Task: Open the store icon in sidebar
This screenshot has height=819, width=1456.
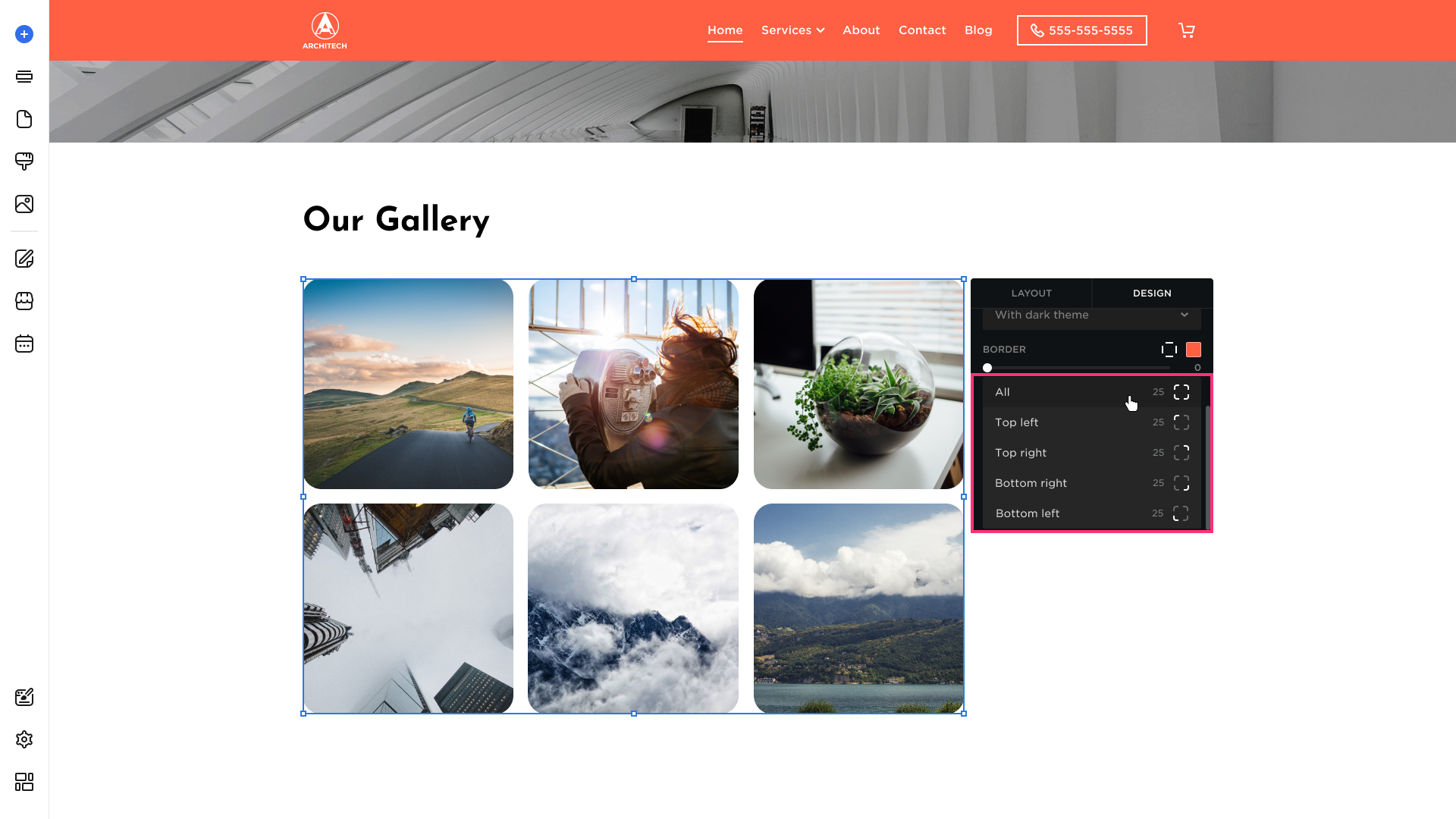Action: [24, 301]
